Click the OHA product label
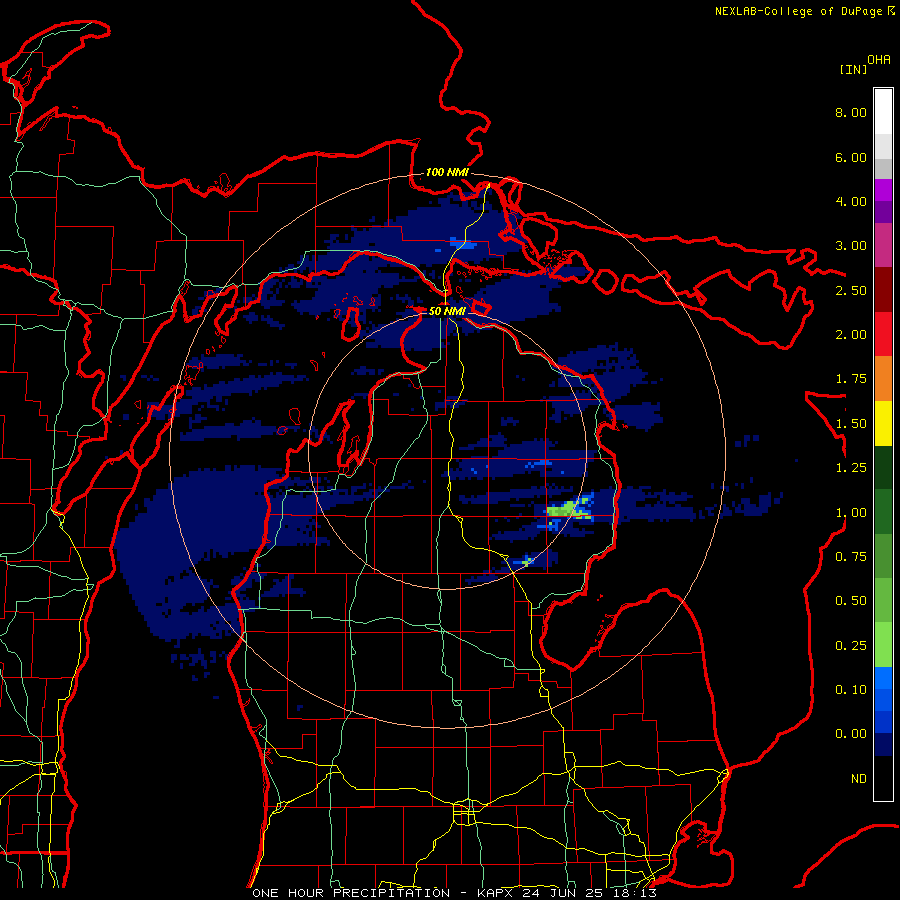The height and width of the screenshot is (900, 900). (879, 60)
